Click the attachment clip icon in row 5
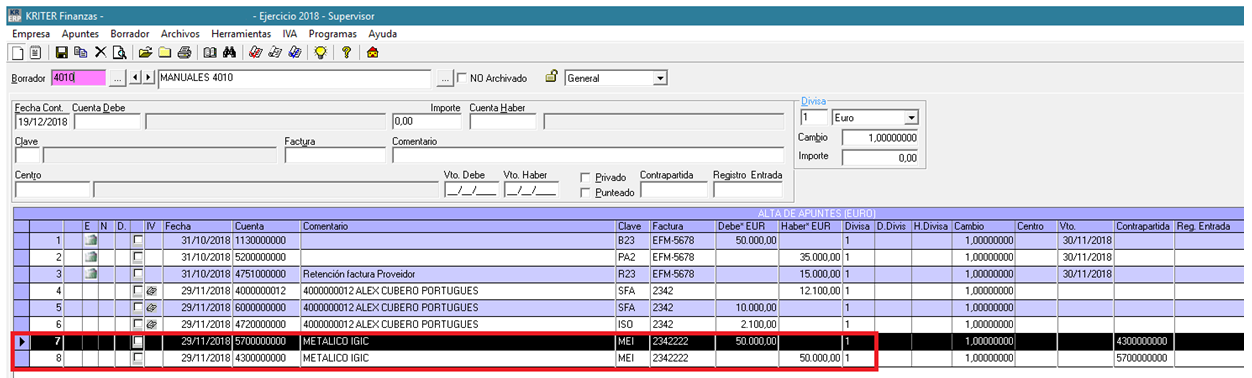Screen dimensions: 1252x378 152,307
